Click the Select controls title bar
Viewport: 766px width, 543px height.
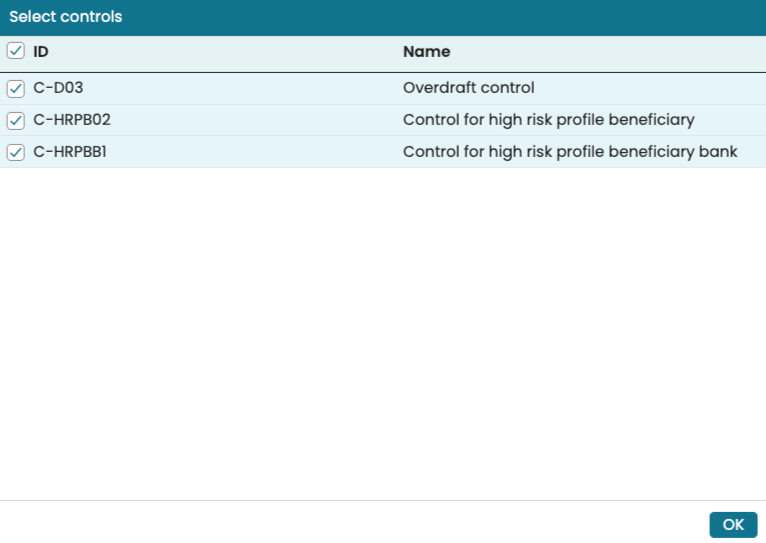[383, 17]
